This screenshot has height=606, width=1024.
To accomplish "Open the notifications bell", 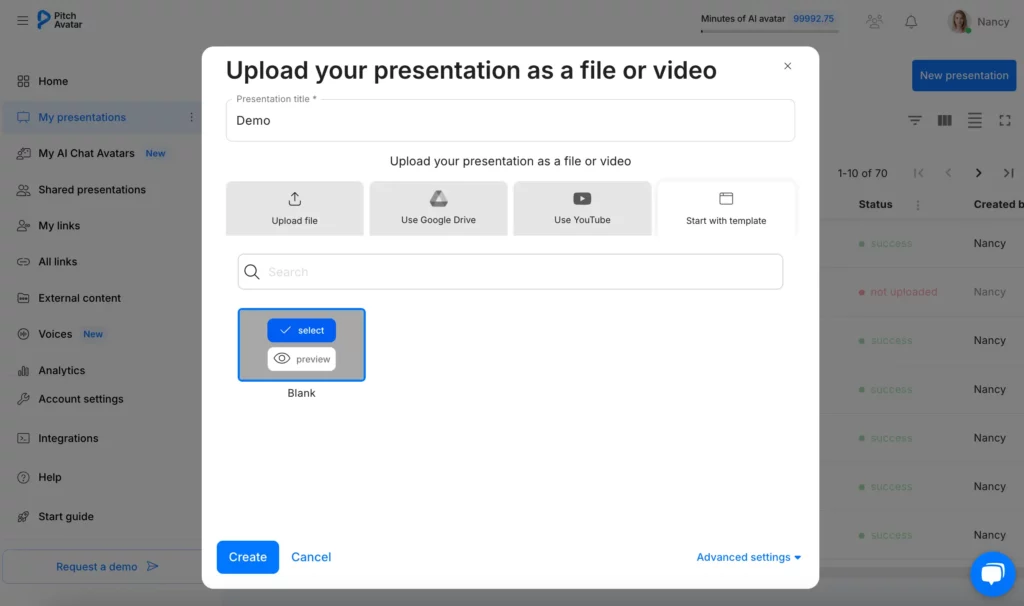I will (911, 21).
